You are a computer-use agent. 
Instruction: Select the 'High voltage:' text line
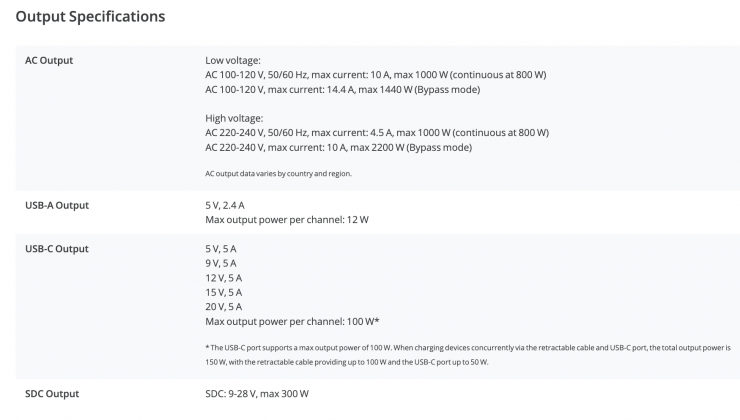234,118
